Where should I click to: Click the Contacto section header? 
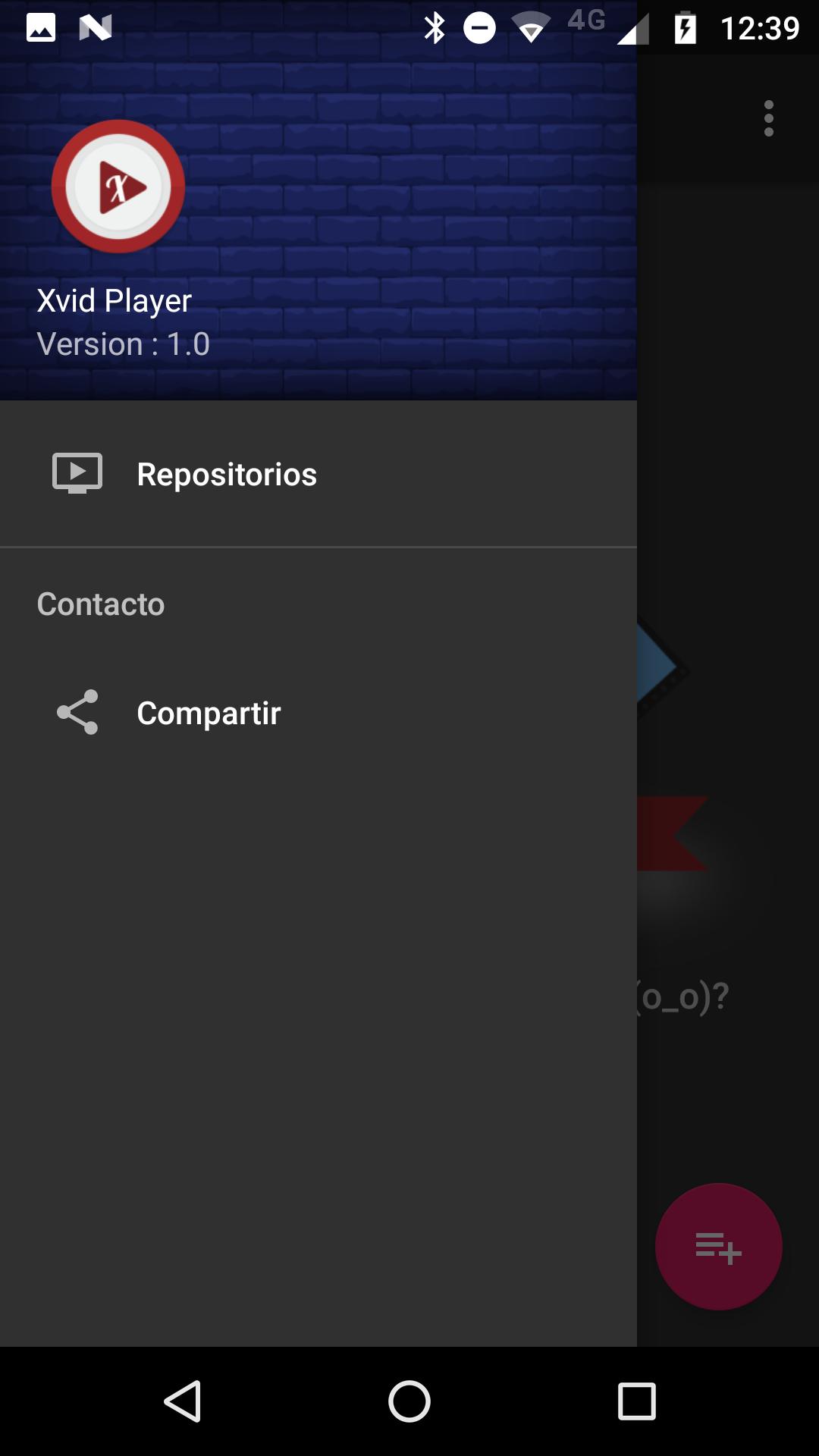click(x=101, y=604)
